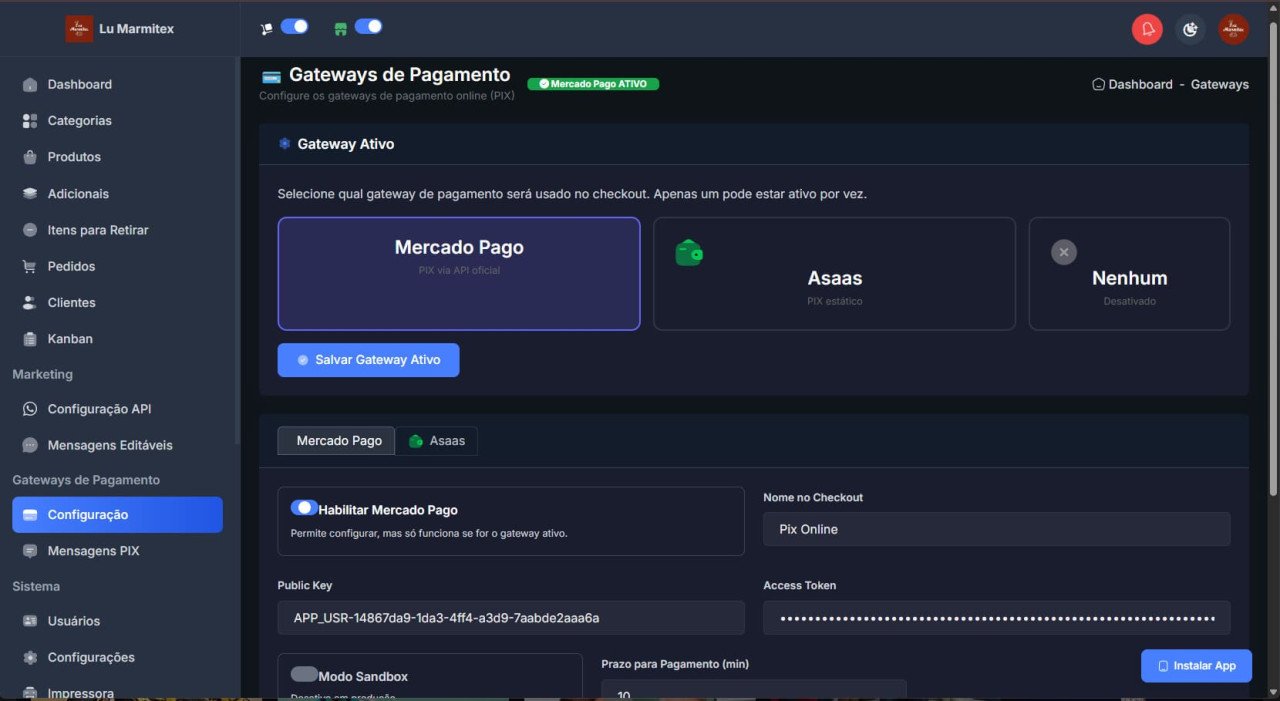Open the Pedidos section in the sidebar

point(70,266)
